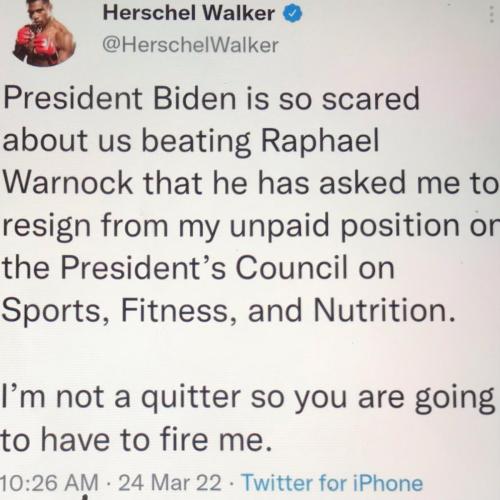Click the 10:26 AM timestamp

pos(49,483)
